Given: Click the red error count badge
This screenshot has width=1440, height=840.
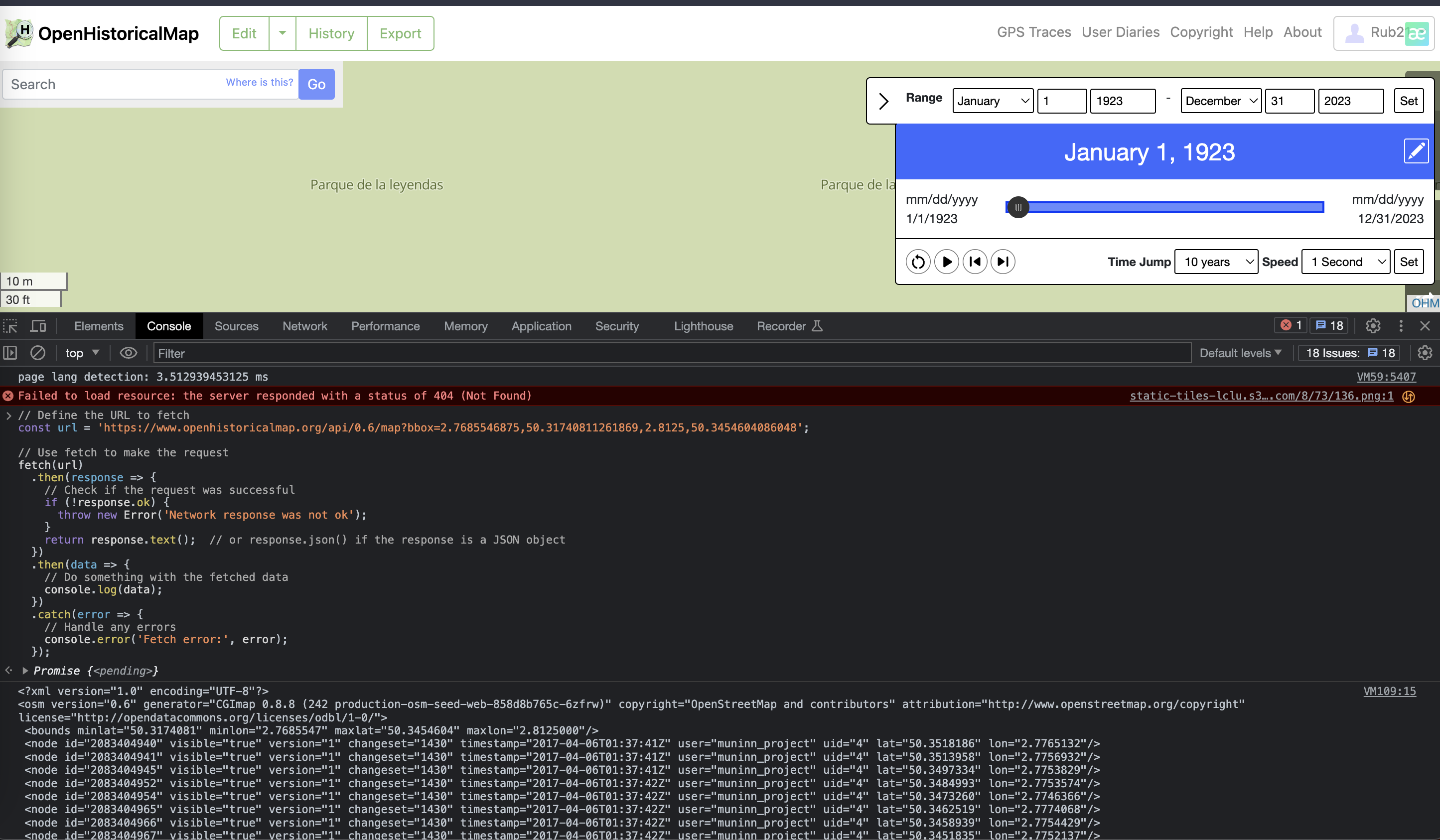Looking at the screenshot, I should tap(1291, 325).
